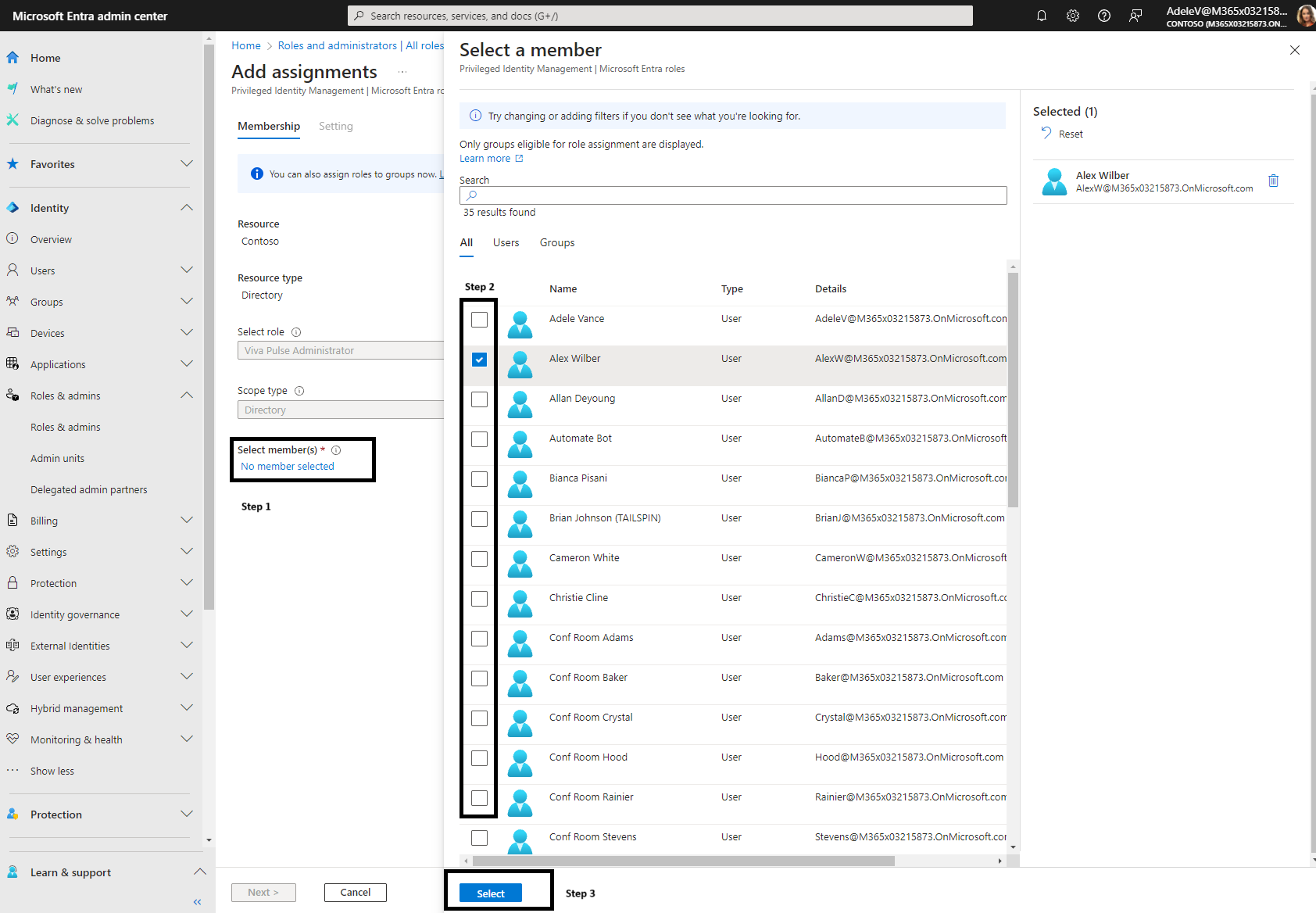Click inside the member search field
This screenshot has width=1316, height=913.
click(732, 195)
